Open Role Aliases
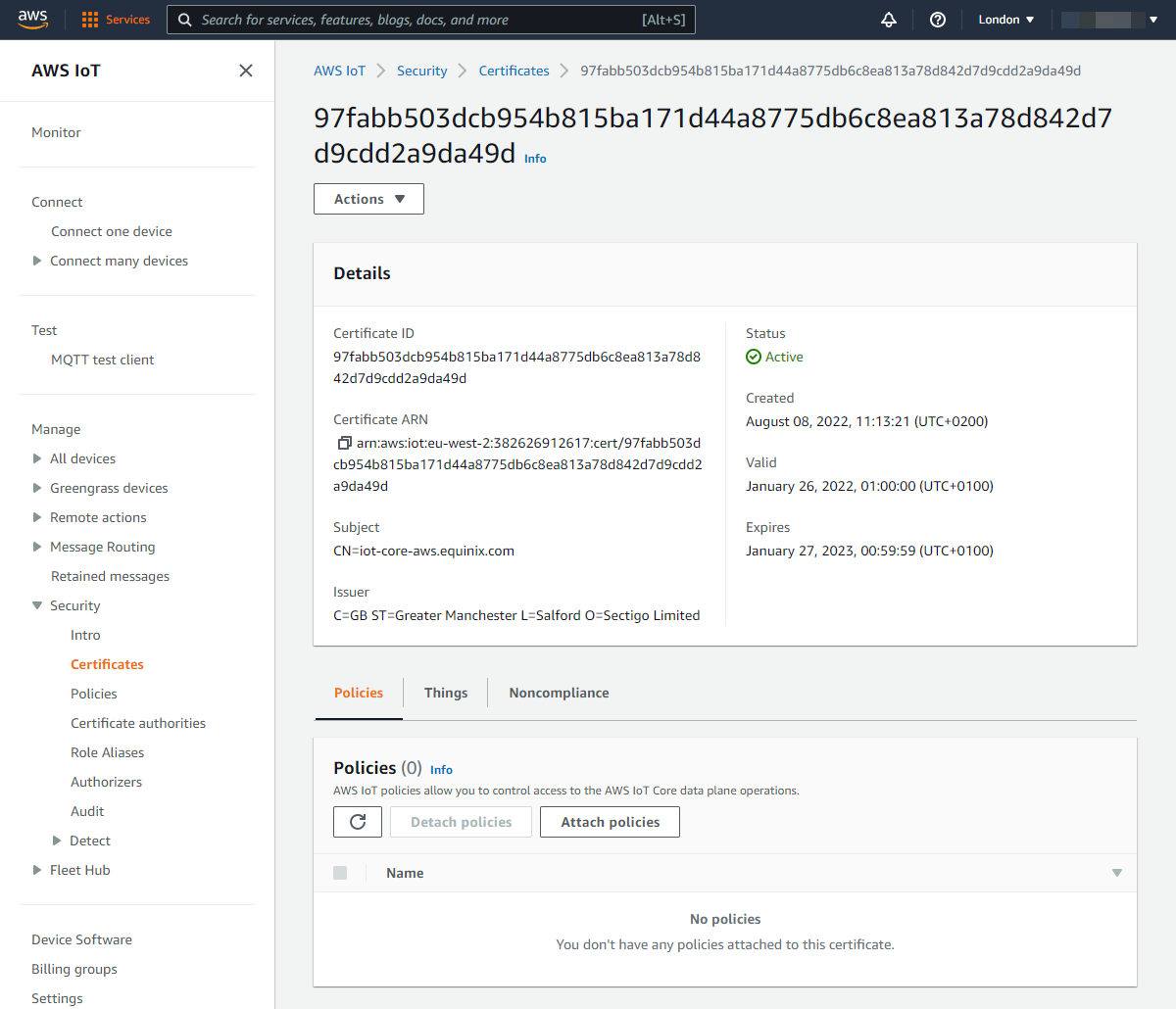The width and height of the screenshot is (1176, 1009). [108, 752]
